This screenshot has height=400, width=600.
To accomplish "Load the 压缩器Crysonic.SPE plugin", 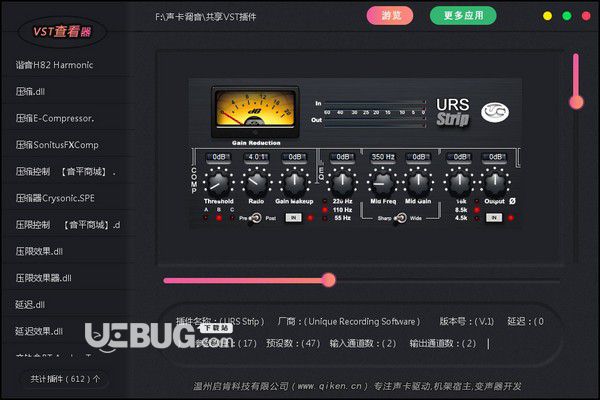I will click(x=55, y=198).
